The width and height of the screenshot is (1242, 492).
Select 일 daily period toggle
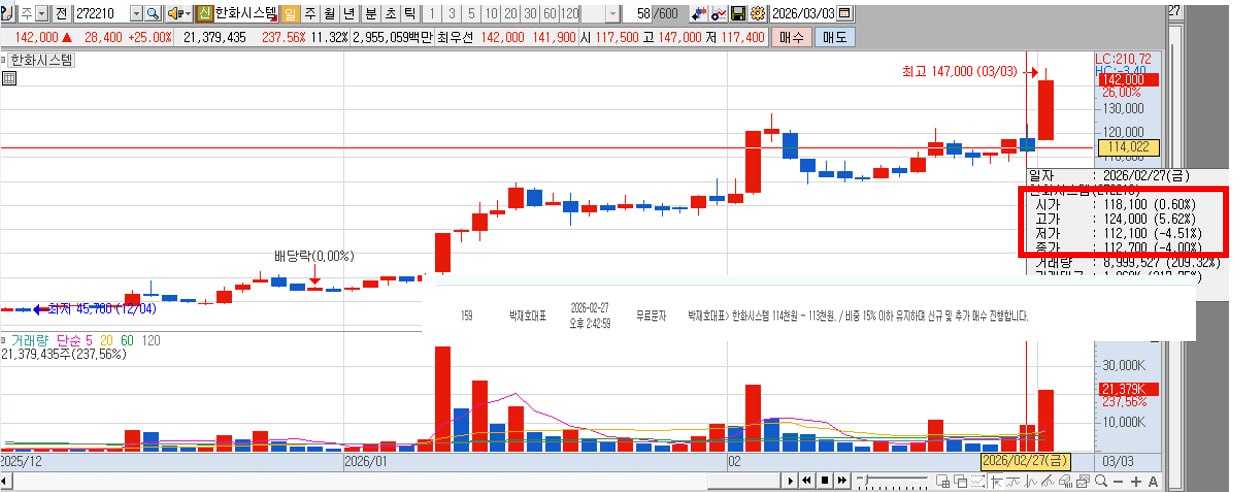pyautogui.click(x=290, y=14)
